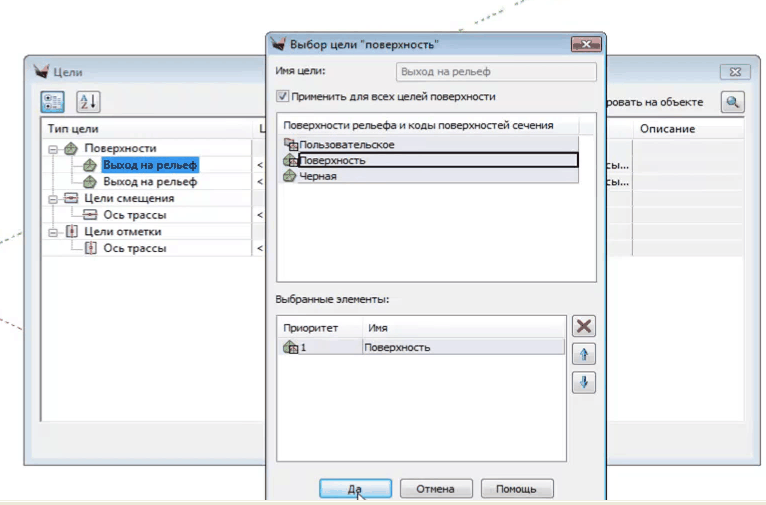Select the highlighted Выход на рельеф item
This screenshot has width=766, height=505.
[150, 165]
